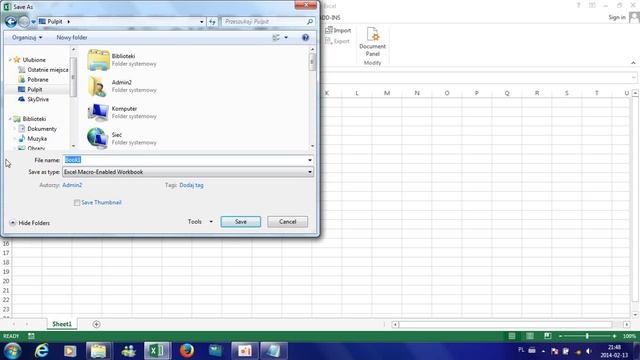Open the File name dropdown arrow
640x360 pixels.
tap(310, 160)
